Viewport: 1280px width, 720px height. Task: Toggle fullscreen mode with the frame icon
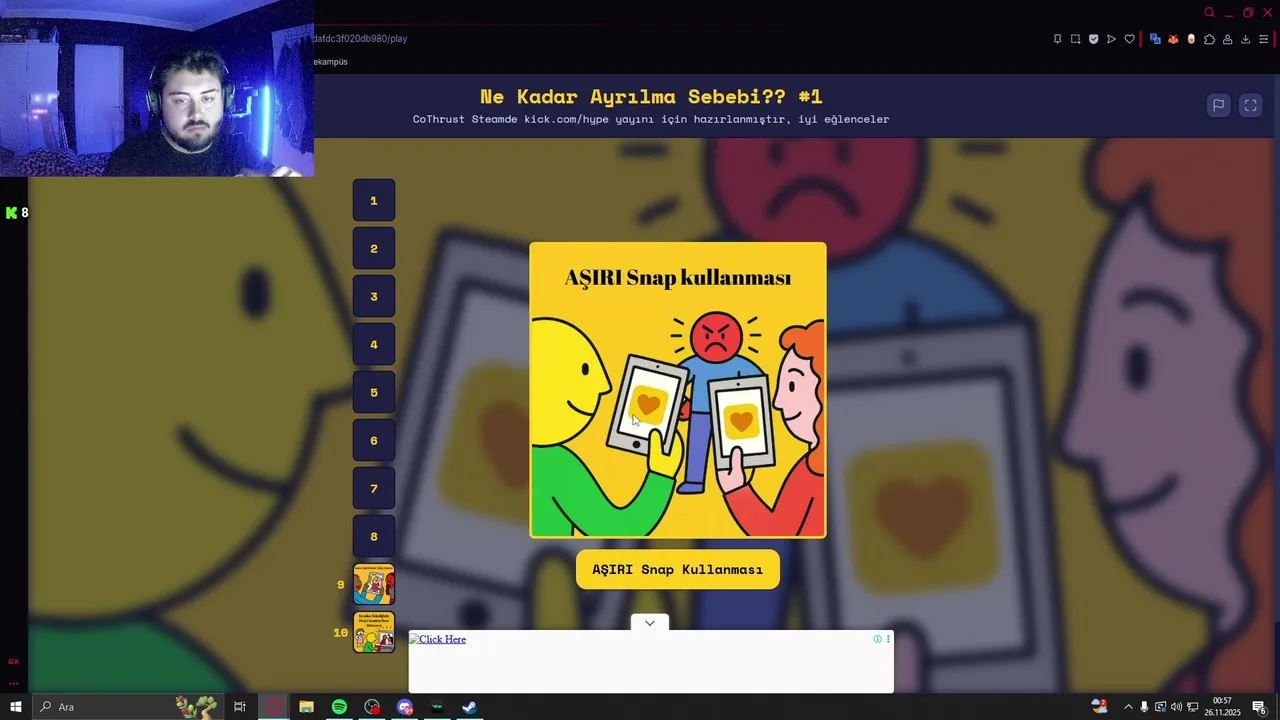point(1250,105)
